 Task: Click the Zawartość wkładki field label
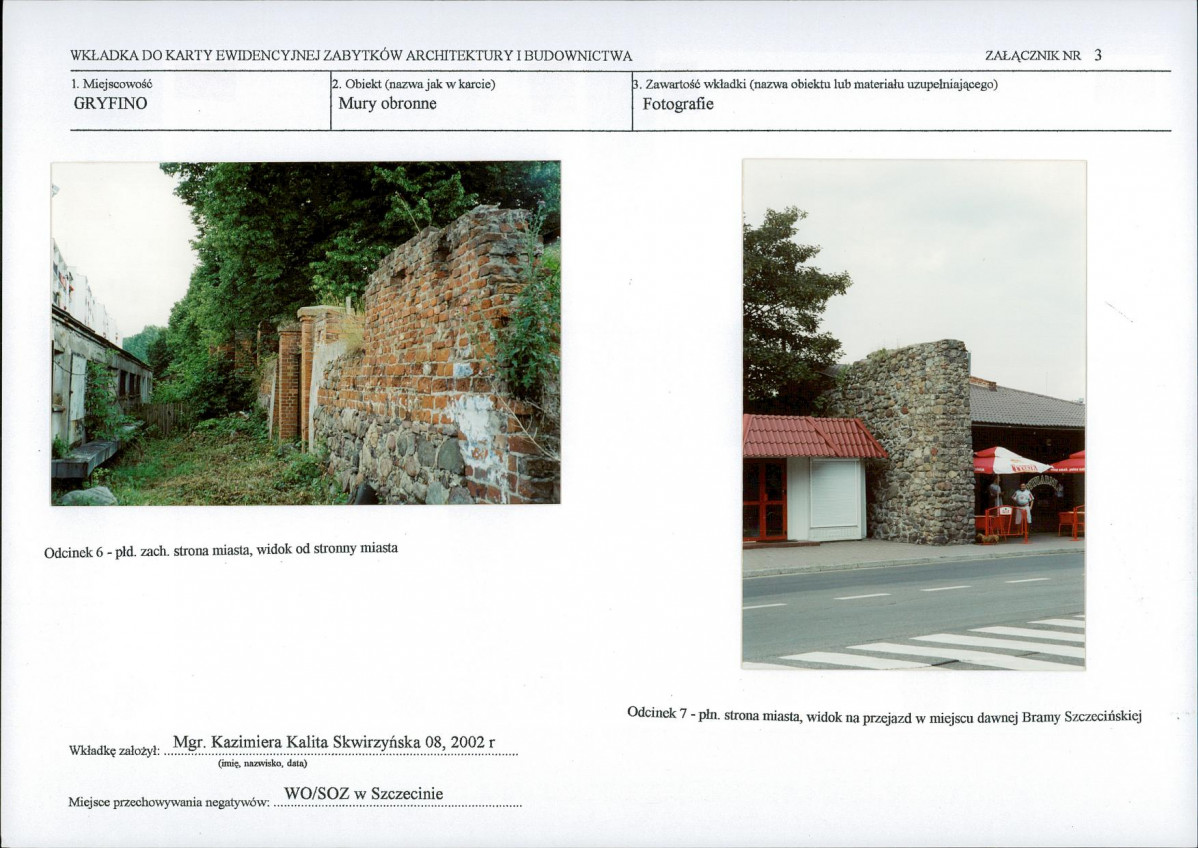[x=816, y=84]
